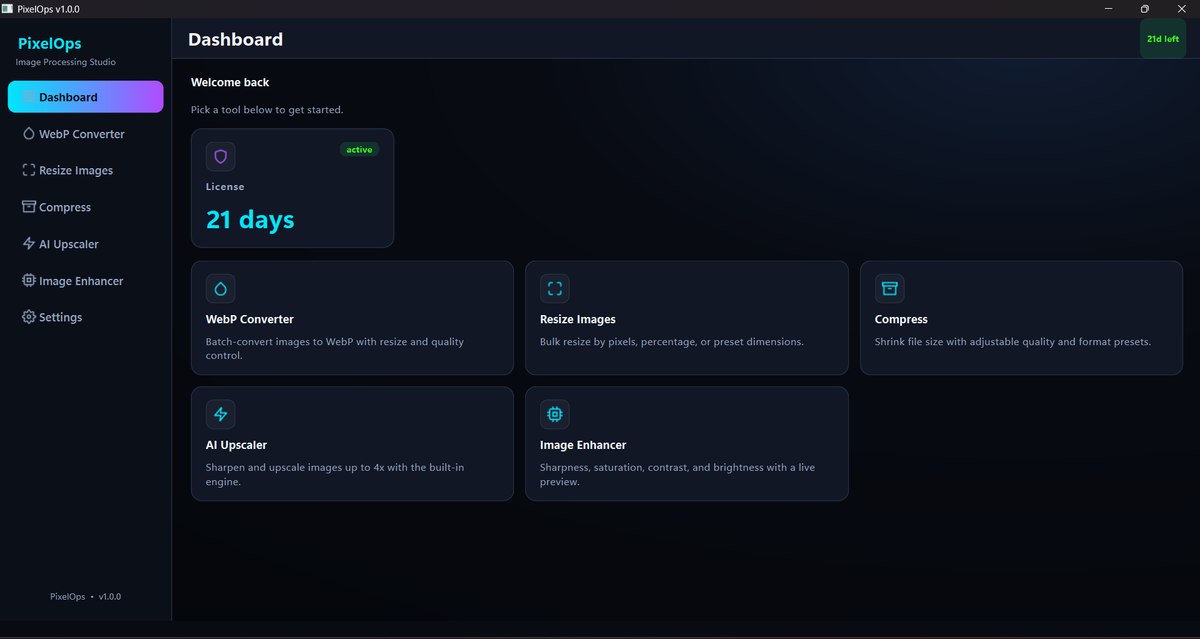Click the archive icon on Compress card
The image size is (1200, 639).
pos(889,289)
